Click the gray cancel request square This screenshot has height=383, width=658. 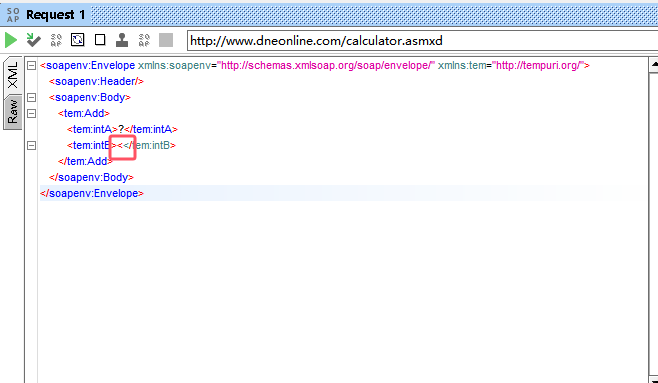[166, 40]
